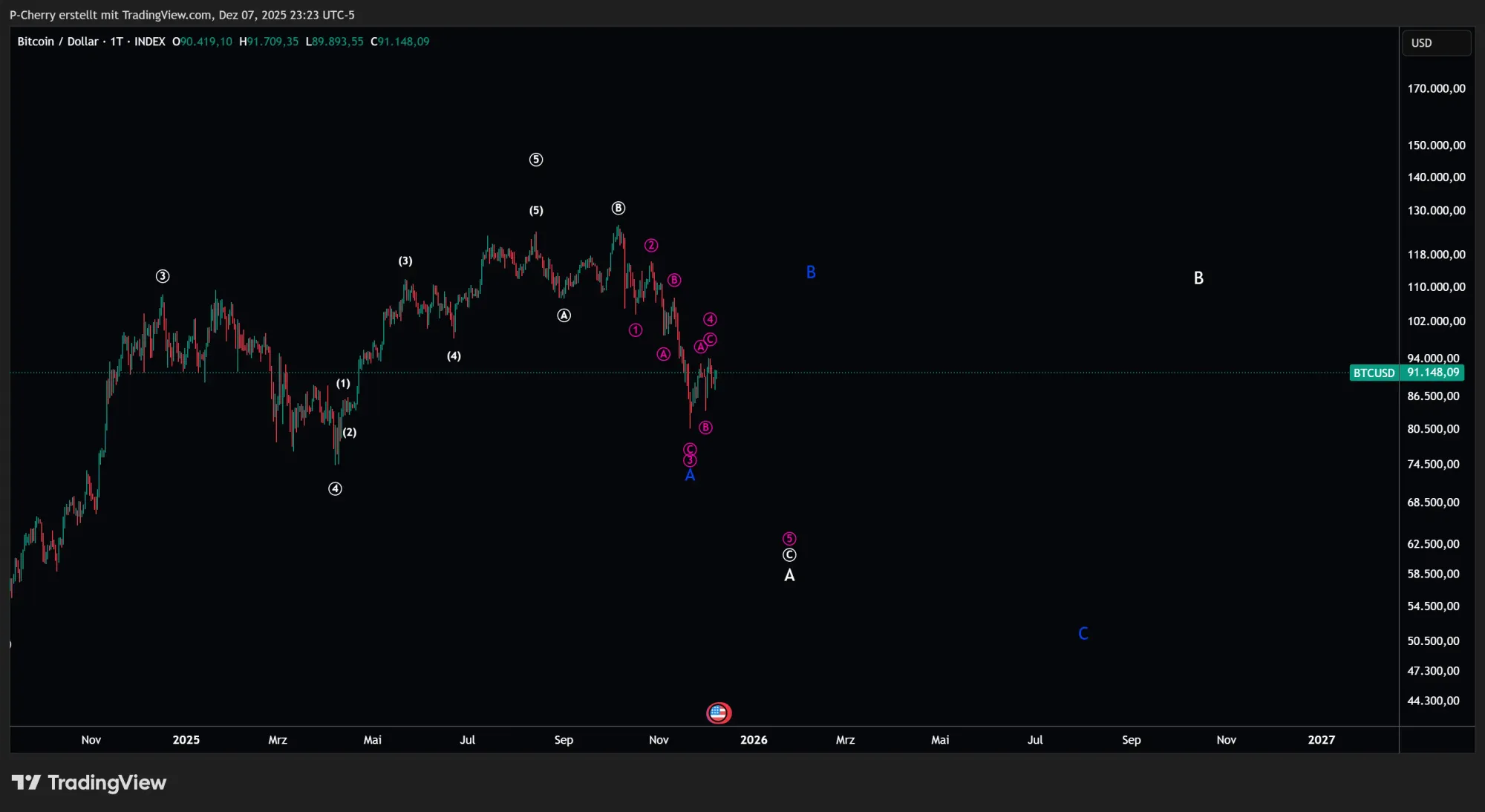Viewport: 1485px width, 812px height.
Task: Click the 2026 label on time axis
Action: coord(754,740)
